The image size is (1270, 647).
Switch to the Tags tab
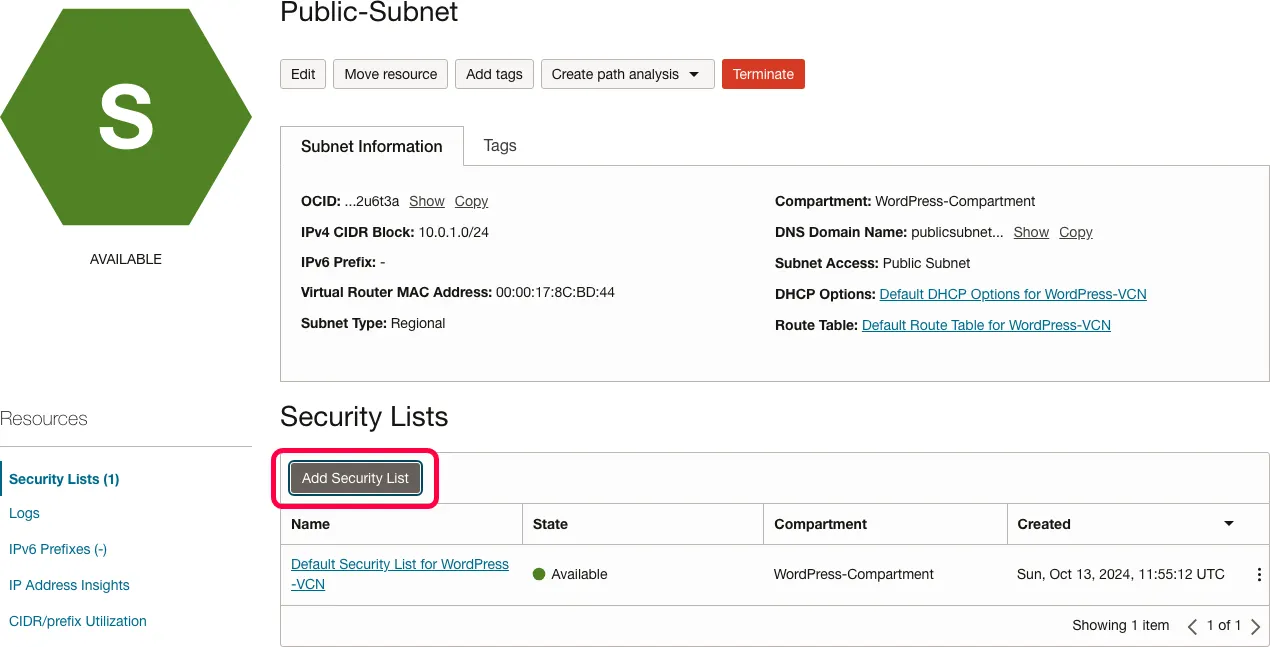(500, 146)
